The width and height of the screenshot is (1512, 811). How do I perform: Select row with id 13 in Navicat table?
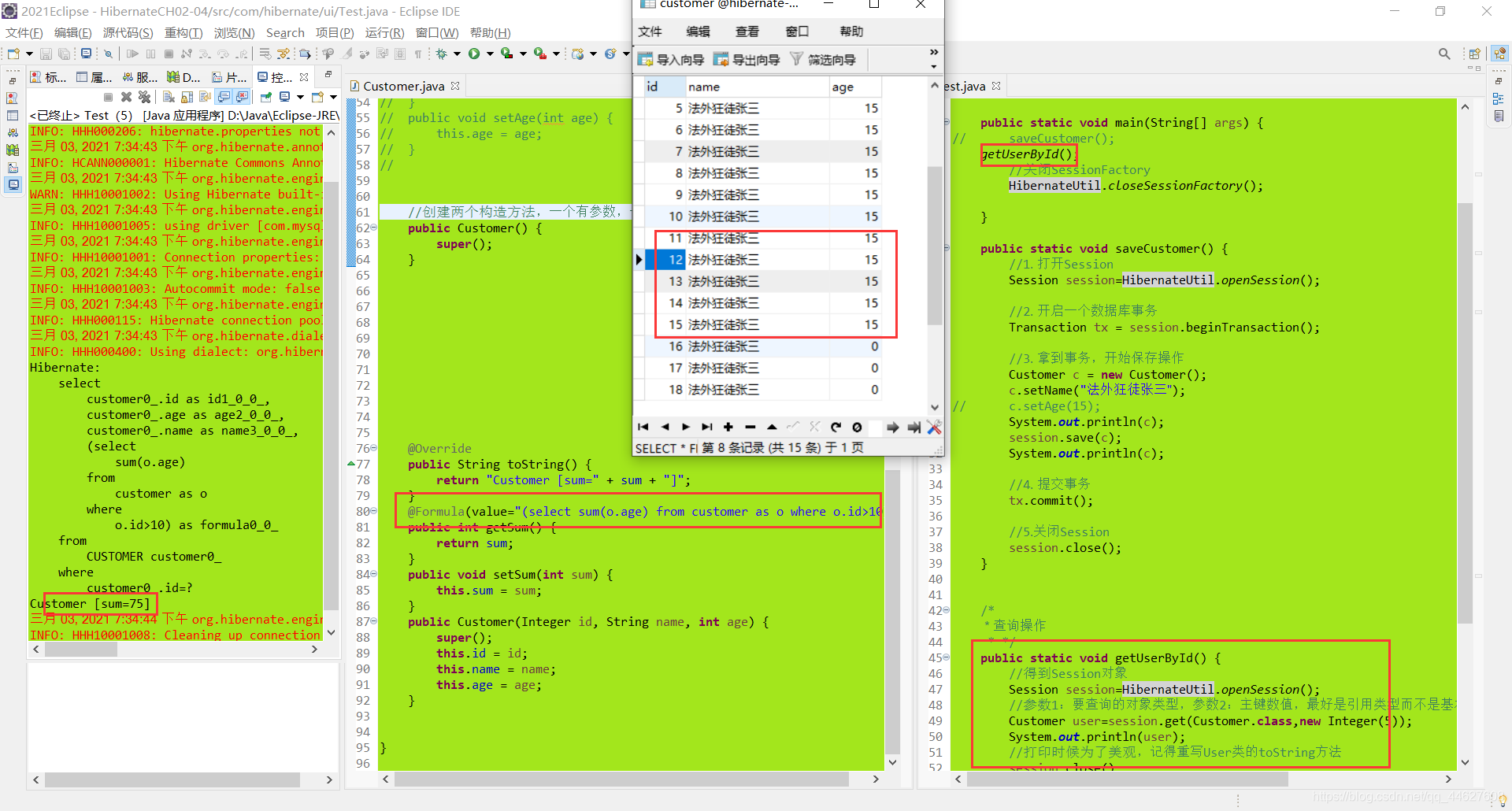tap(762, 281)
